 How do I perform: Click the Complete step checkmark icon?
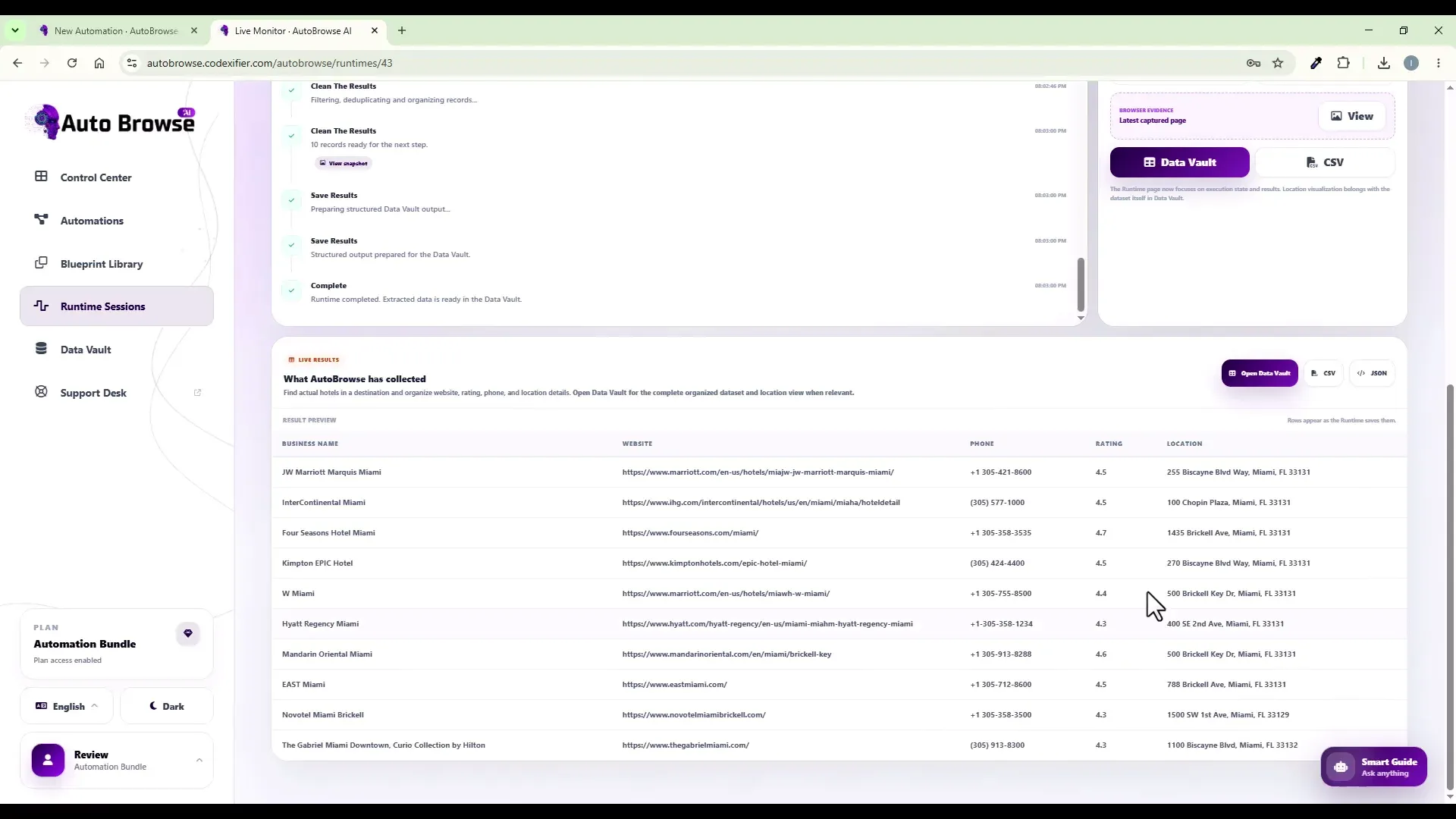tap(291, 290)
